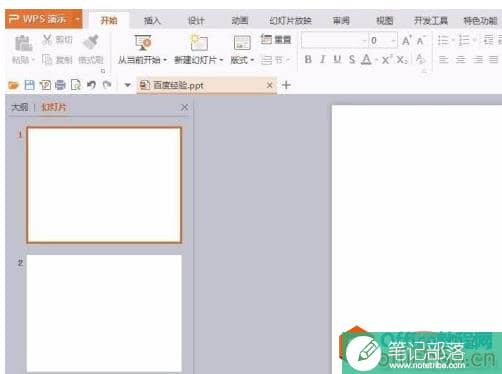Start slideshow from current slide icon
The width and height of the screenshot is (502, 374).
(143, 43)
